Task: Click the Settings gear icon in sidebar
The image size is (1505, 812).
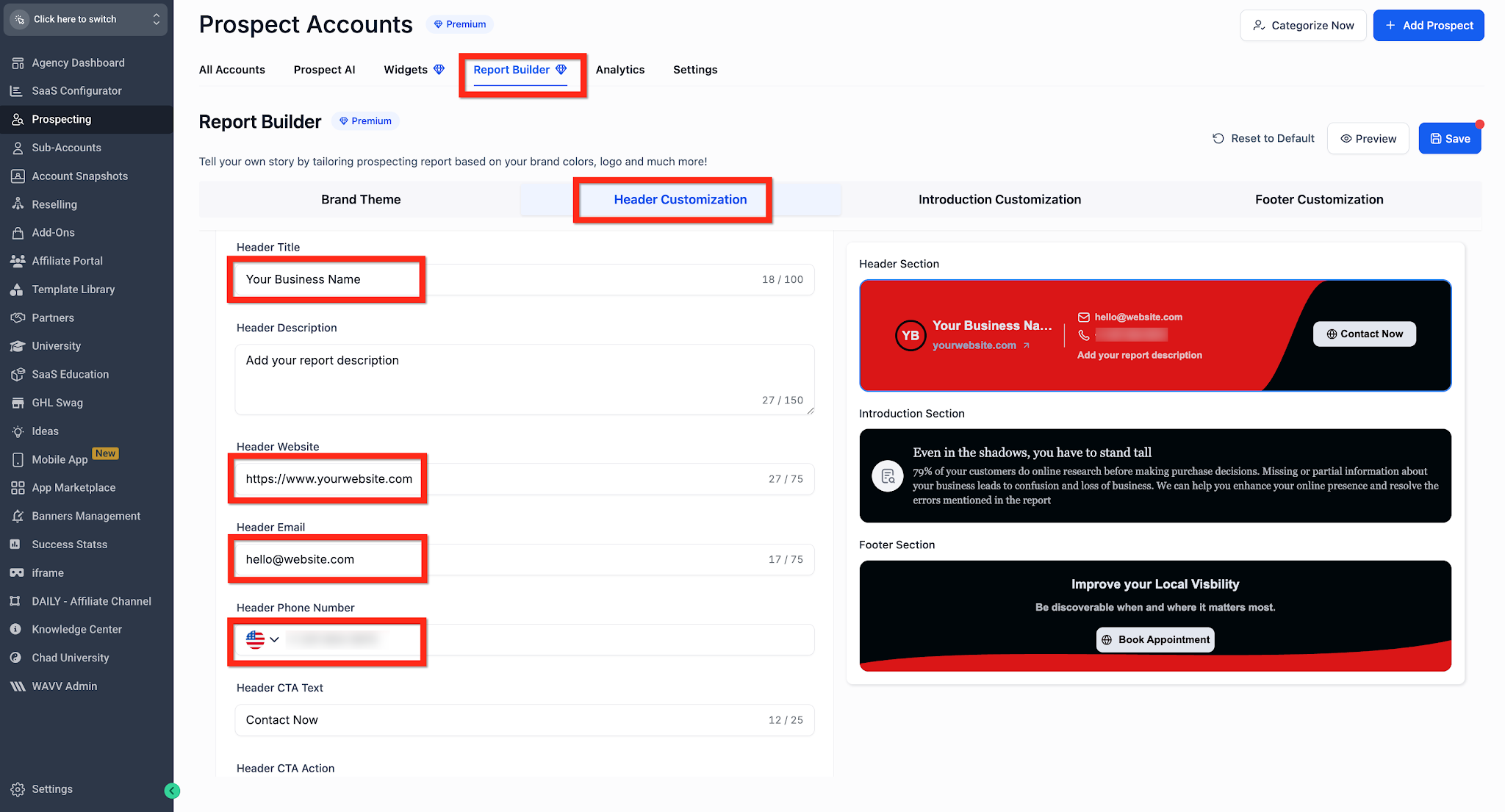Action: (18, 789)
